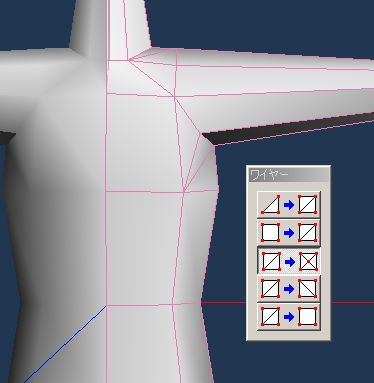Select the remove-diagonal merge-to-quad tool

pos(289,316)
